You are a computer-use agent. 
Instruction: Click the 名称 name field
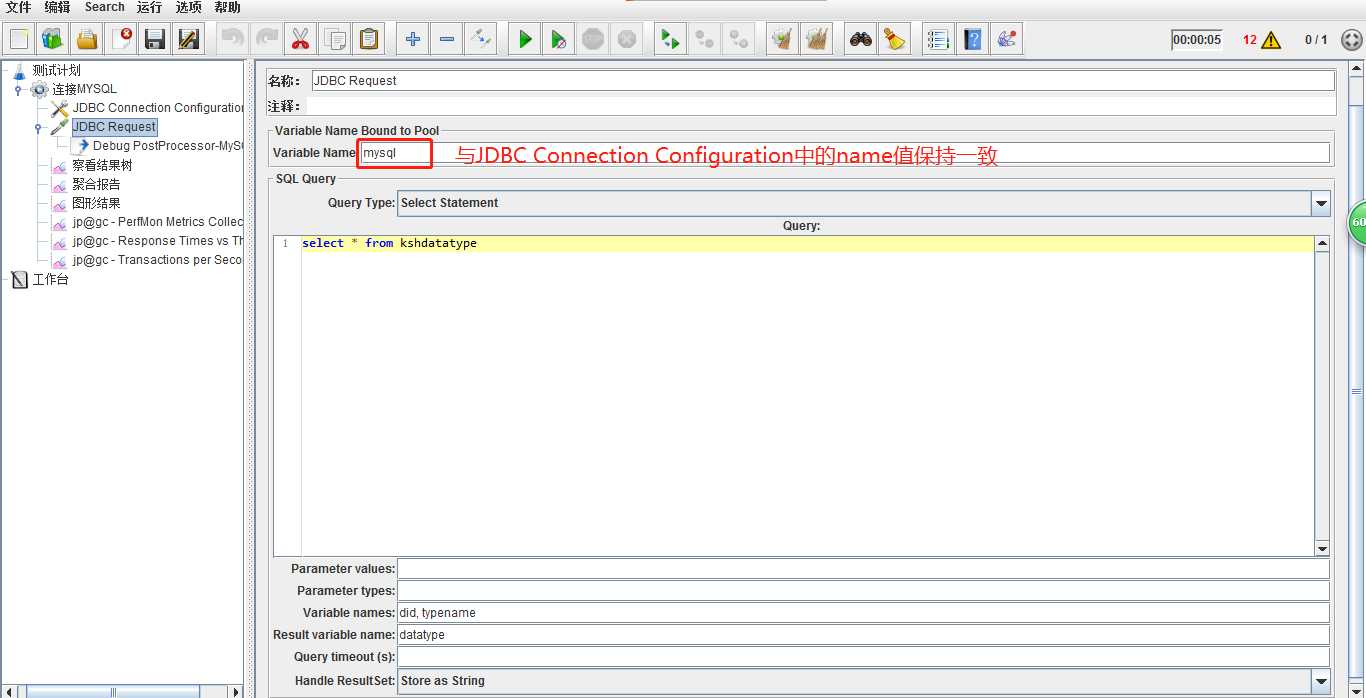tap(822, 81)
